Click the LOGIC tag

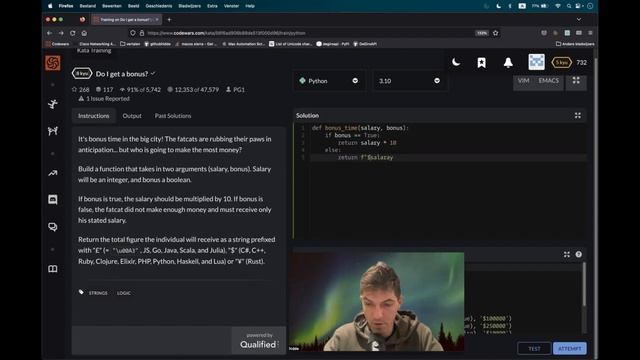(124, 293)
